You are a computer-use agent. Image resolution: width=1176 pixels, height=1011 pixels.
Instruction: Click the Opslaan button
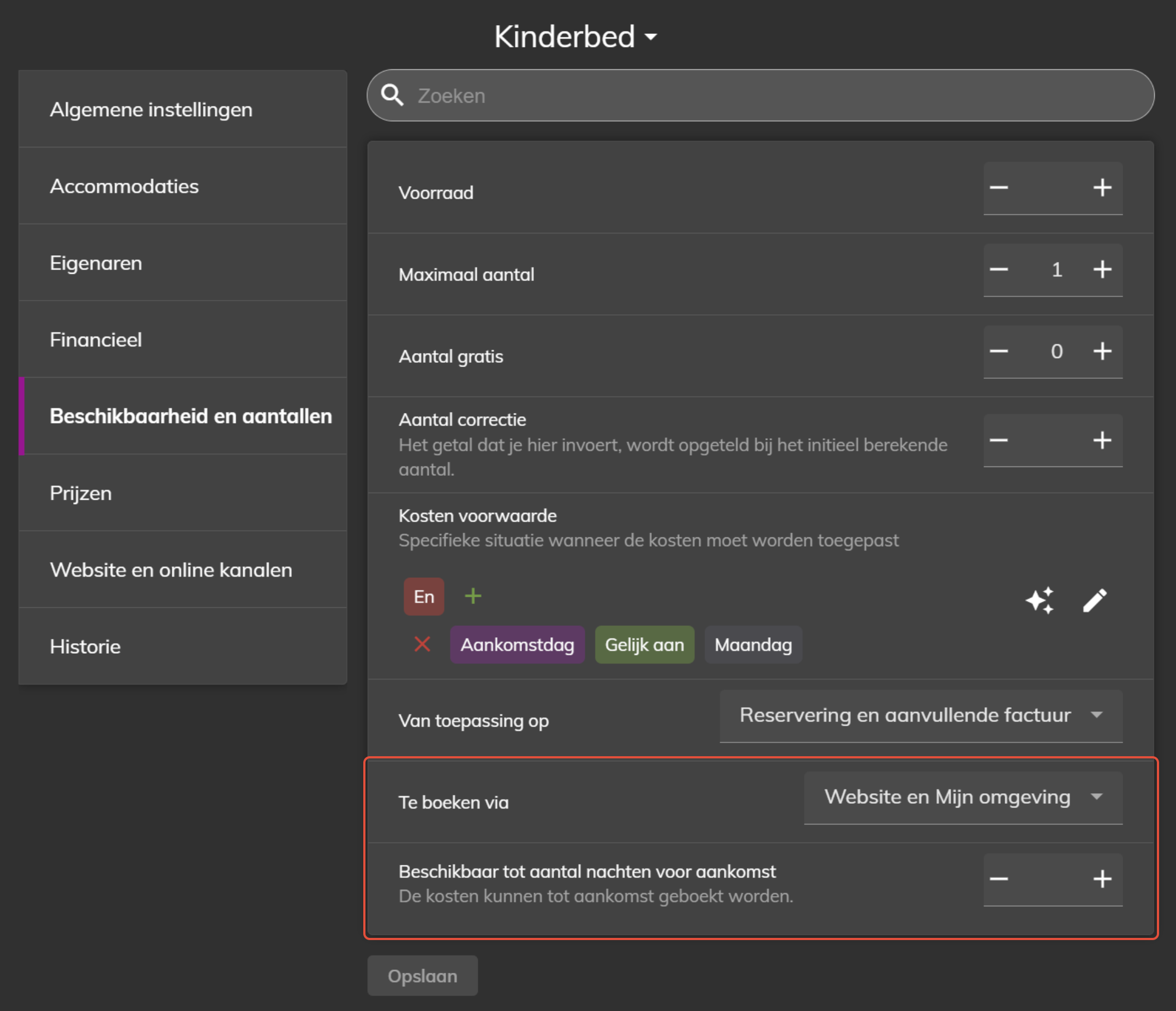[x=422, y=976]
